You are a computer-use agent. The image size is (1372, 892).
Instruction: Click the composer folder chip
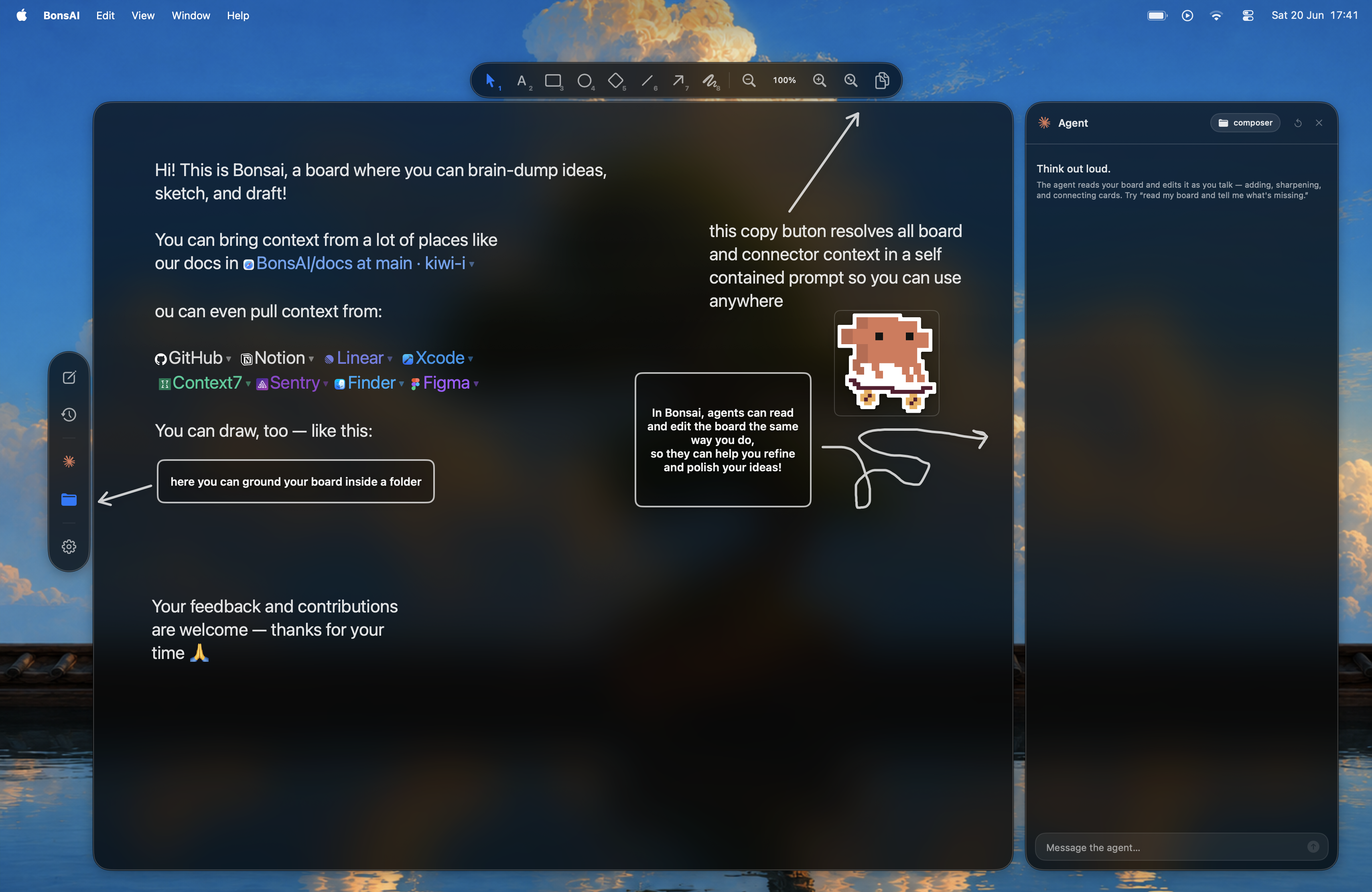tap(1245, 123)
